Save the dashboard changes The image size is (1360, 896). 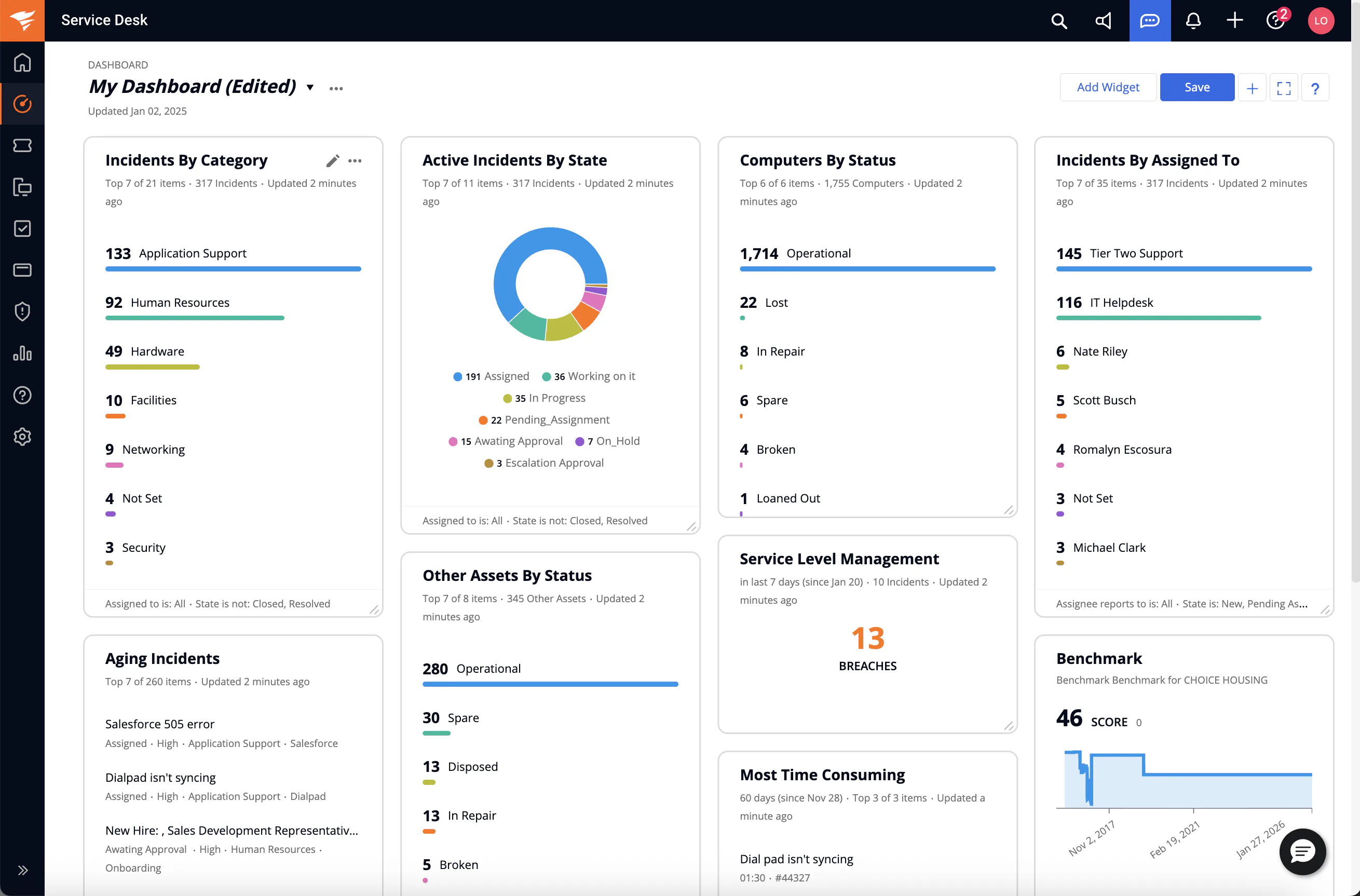1197,87
